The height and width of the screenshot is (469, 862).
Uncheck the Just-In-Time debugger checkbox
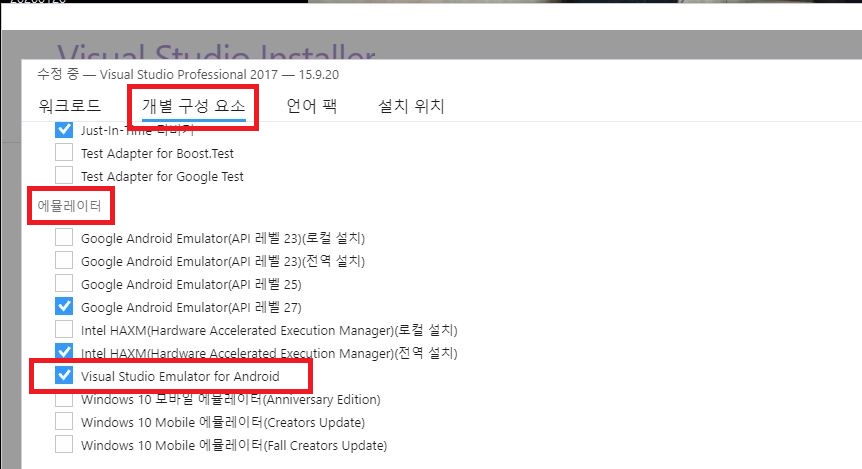(64, 130)
